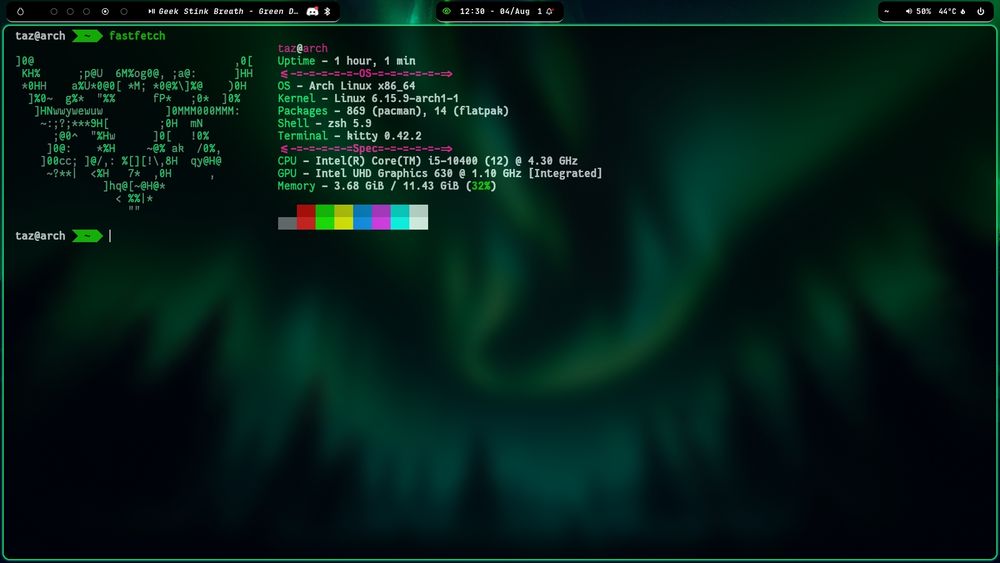Click the white color block
Screen dimensions: 1000x563
click(419, 217)
